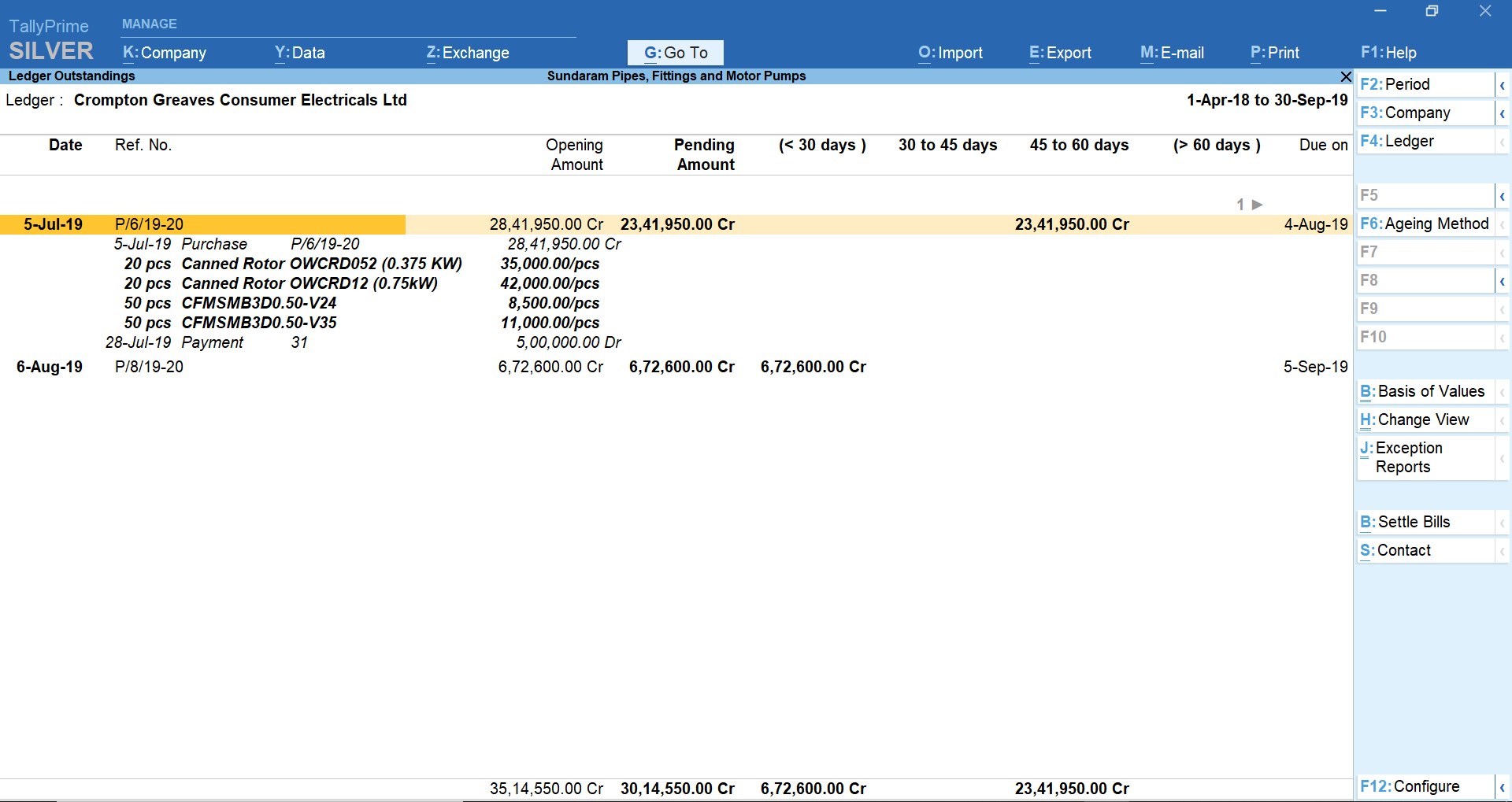Click the disabled F10 button
1512x802 pixels.
(x=1425, y=337)
